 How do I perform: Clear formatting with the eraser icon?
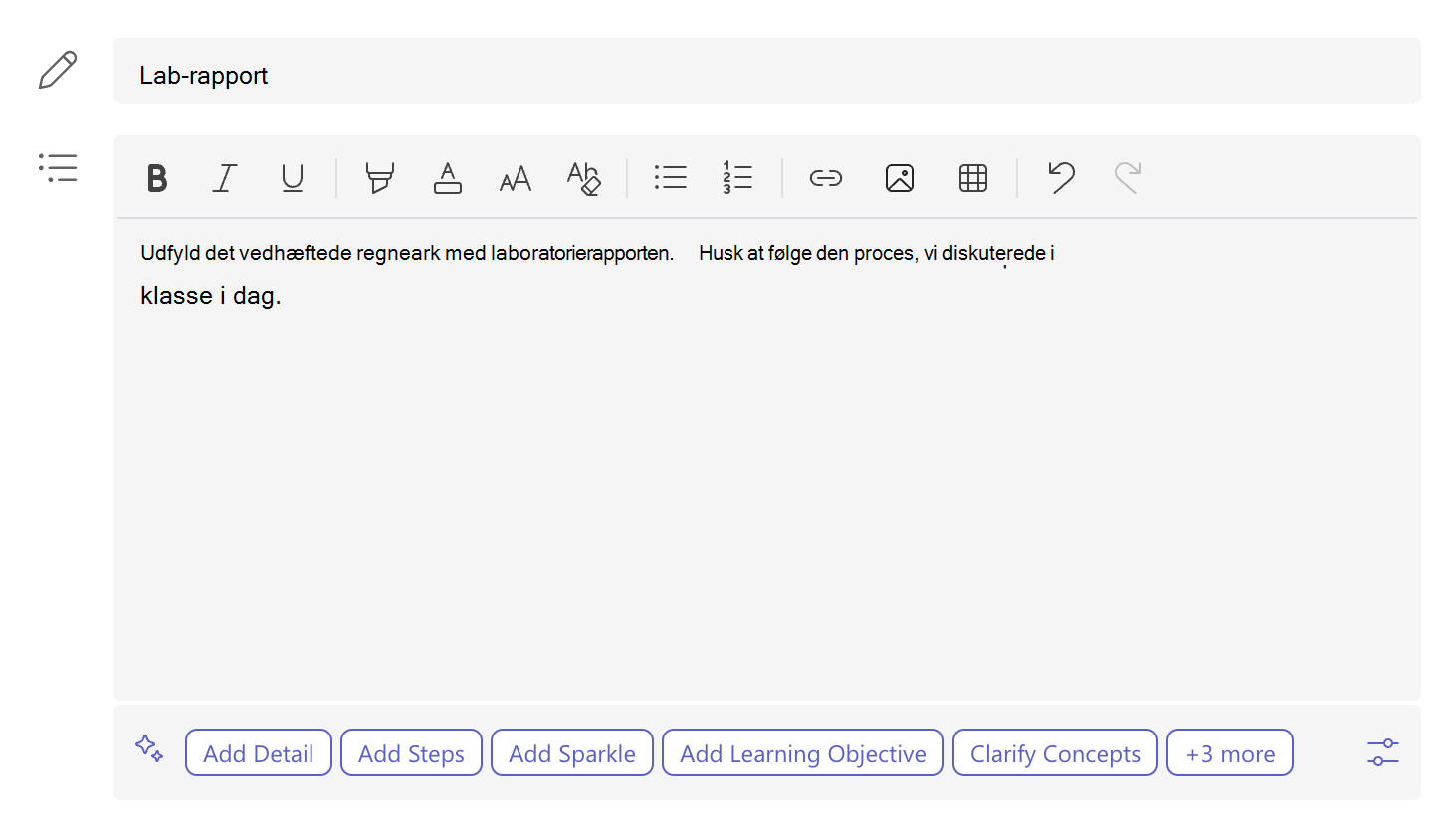(583, 179)
